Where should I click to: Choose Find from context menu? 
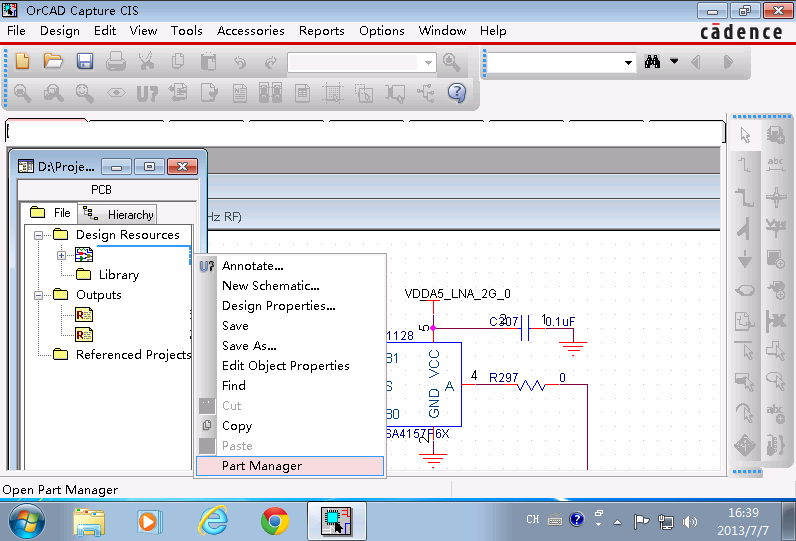click(290, 386)
